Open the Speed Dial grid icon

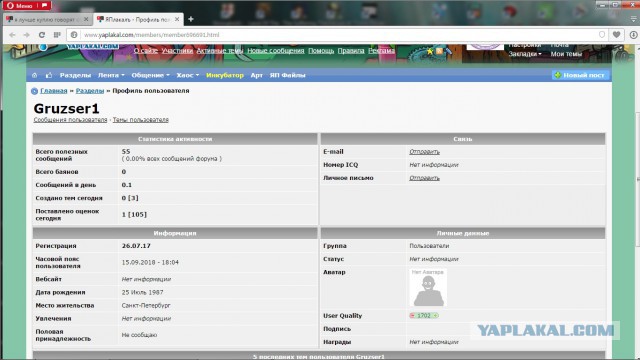tap(57, 35)
